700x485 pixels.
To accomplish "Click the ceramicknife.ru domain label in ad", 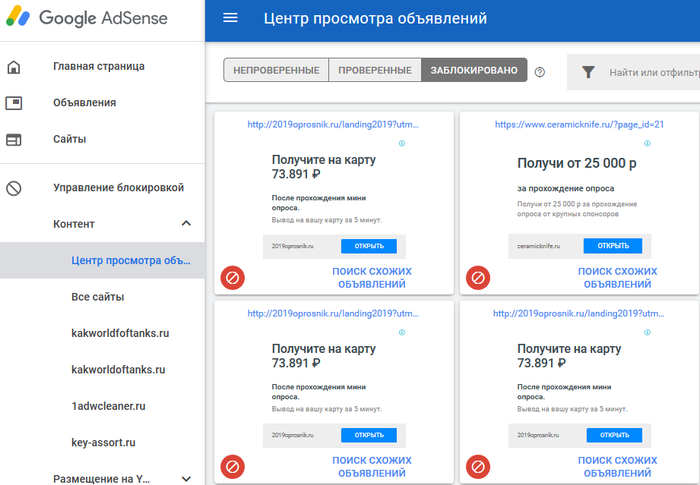I will [x=538, y=246].
